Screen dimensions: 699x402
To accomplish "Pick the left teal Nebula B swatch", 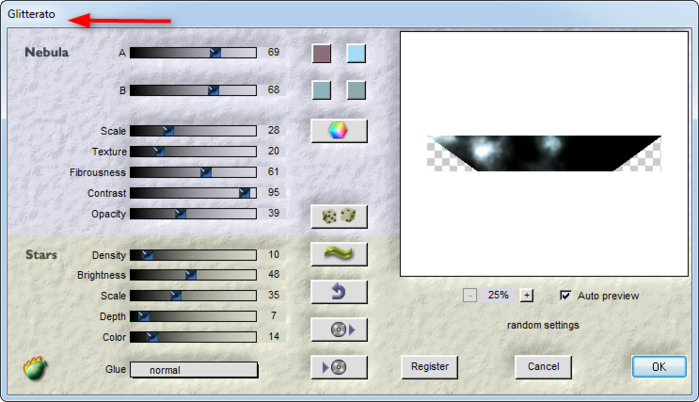I will (321, 90).
